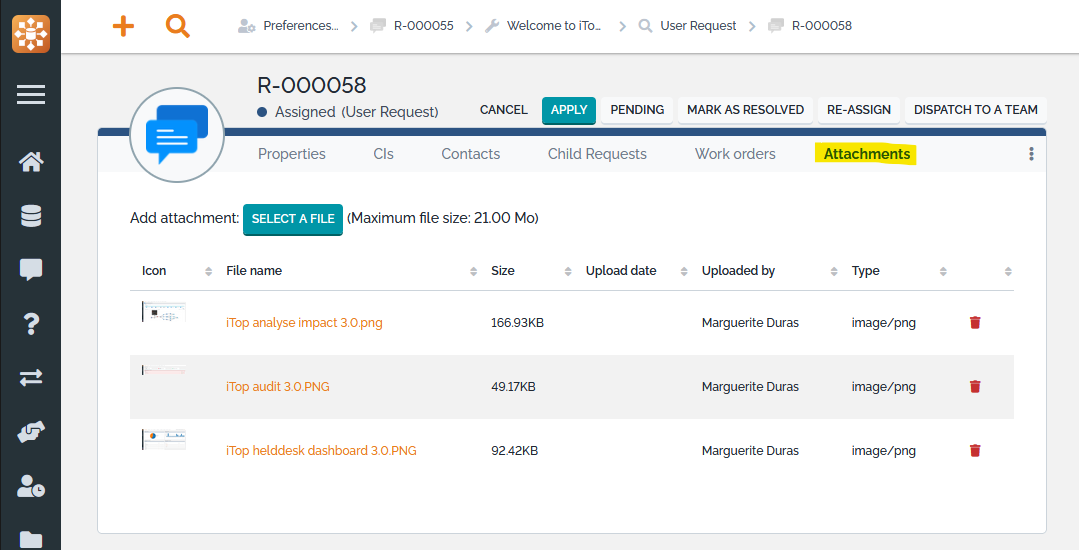This screenshot has height=550, width=1079.
Task: Open the global search magnifier icon
Action: click(x=178, y=26)
